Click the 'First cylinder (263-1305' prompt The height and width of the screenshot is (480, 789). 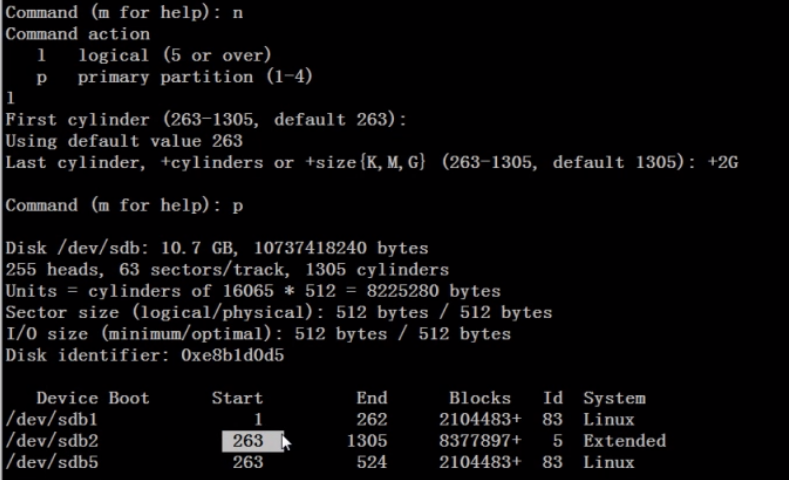(x=206, y=120)
